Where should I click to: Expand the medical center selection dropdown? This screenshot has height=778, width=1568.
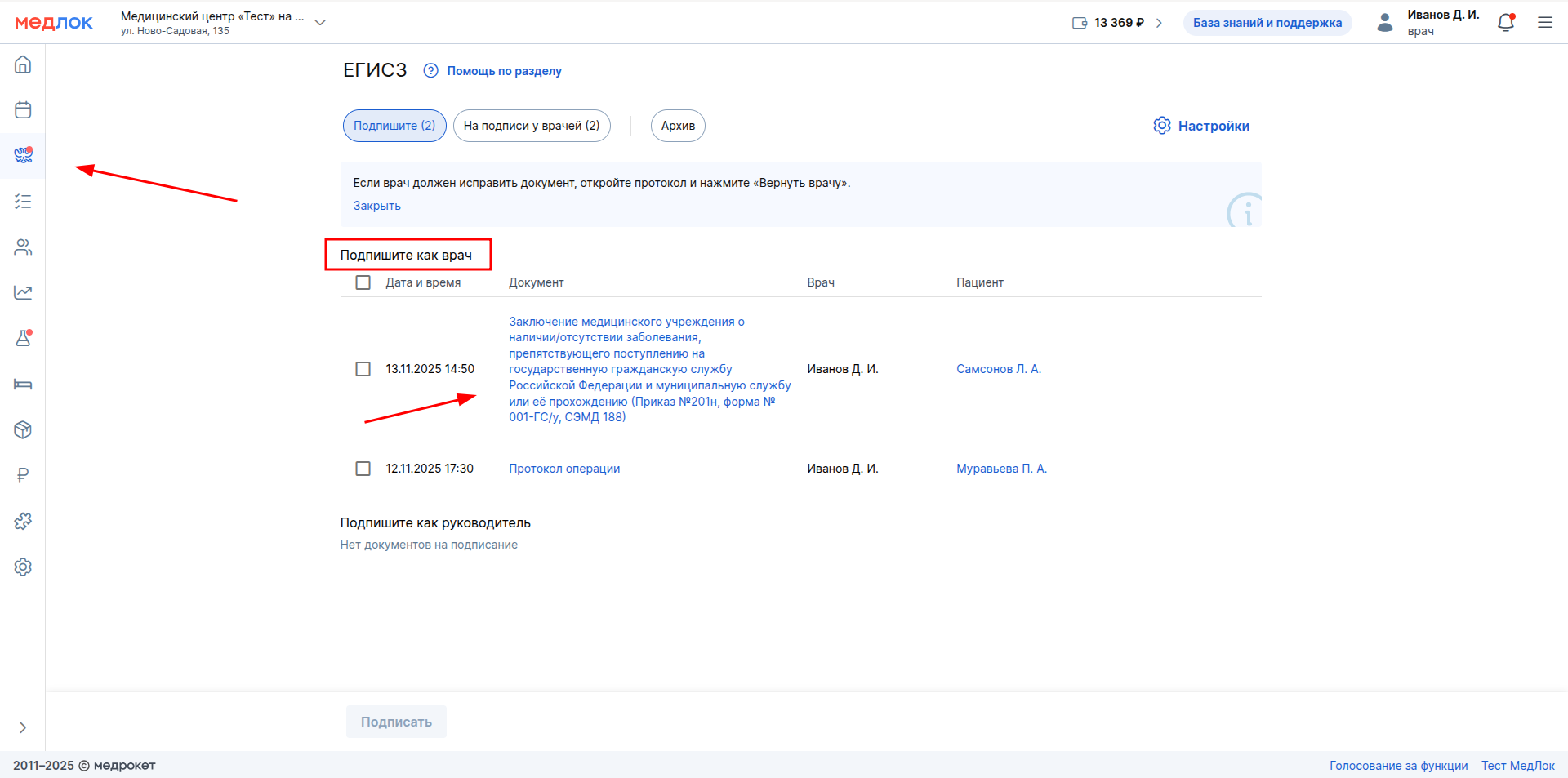pos(320,23)
